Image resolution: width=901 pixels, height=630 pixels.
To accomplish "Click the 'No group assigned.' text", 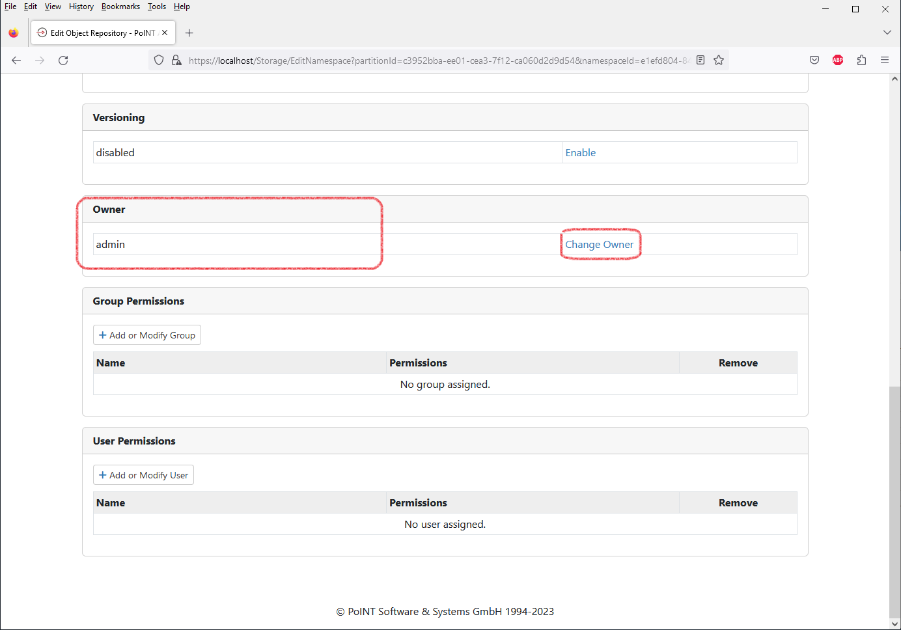I will tap(445, 384).
